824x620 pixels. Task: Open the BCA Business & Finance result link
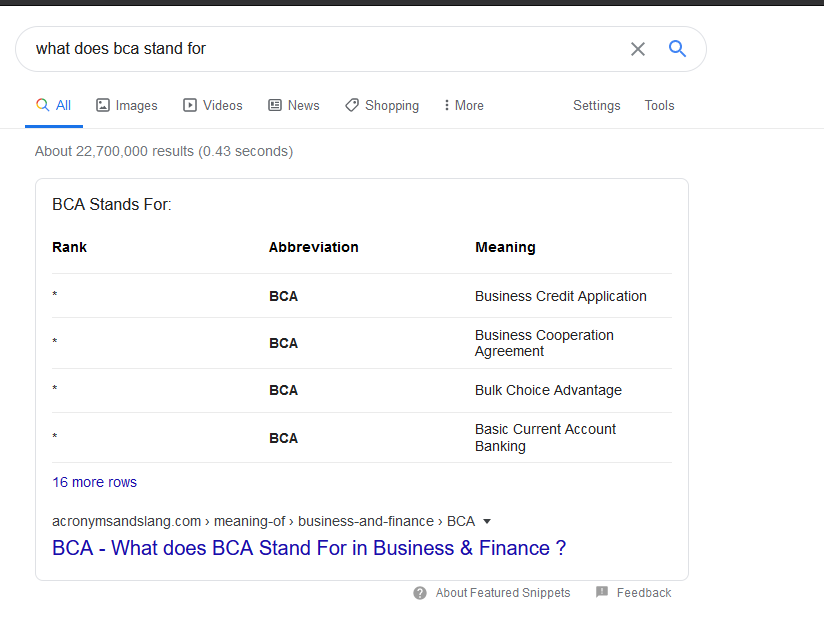coord(309,548)
